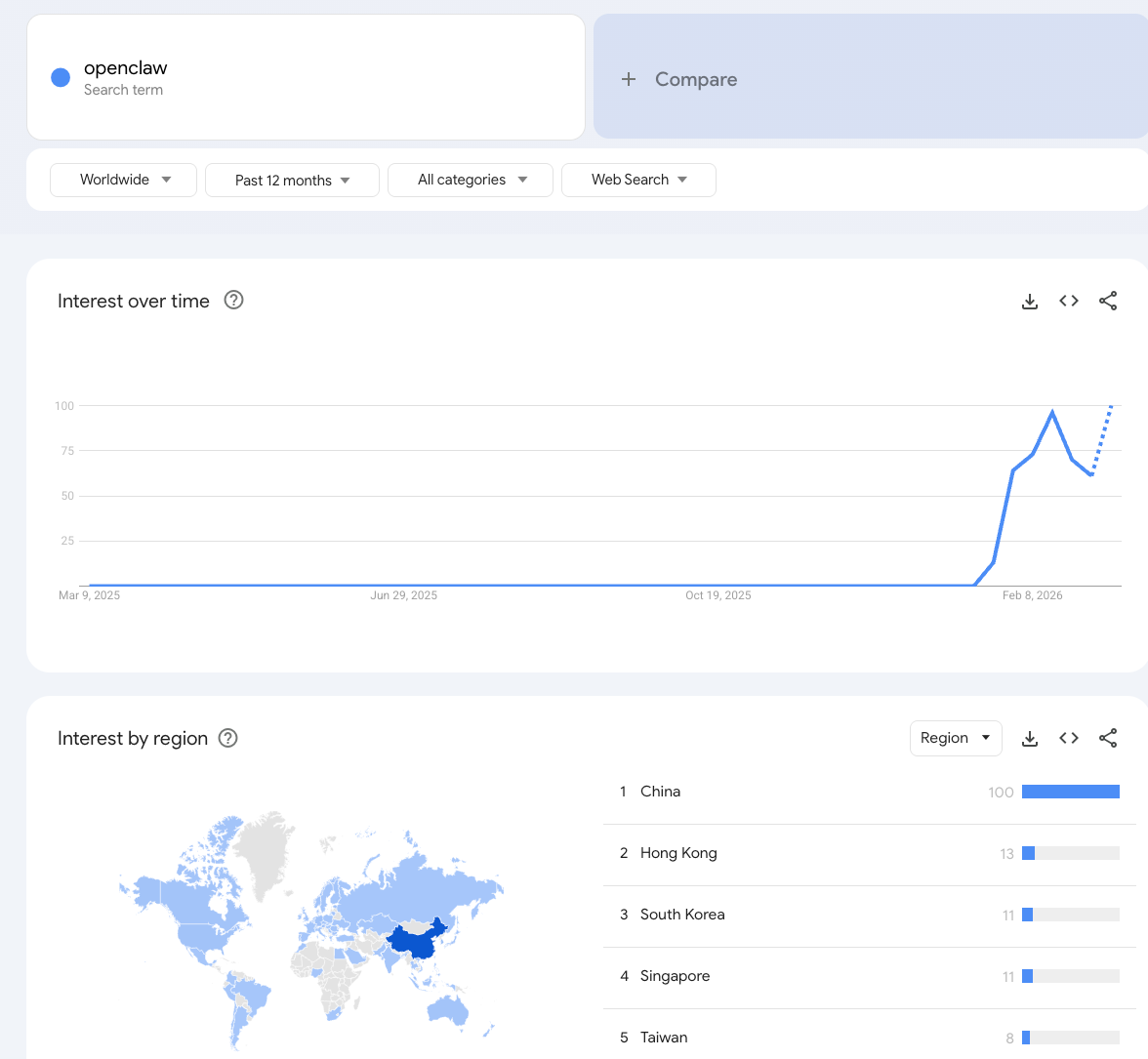Open embed code for Interest over time
This screenshot has width=1148, height=1059.
[1069, 301]
